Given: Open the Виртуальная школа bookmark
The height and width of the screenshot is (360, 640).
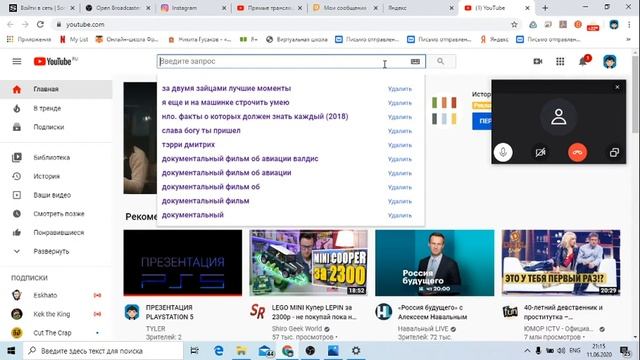Looking at the screenshot, I should pyautogui.click(x=297, y=40).
